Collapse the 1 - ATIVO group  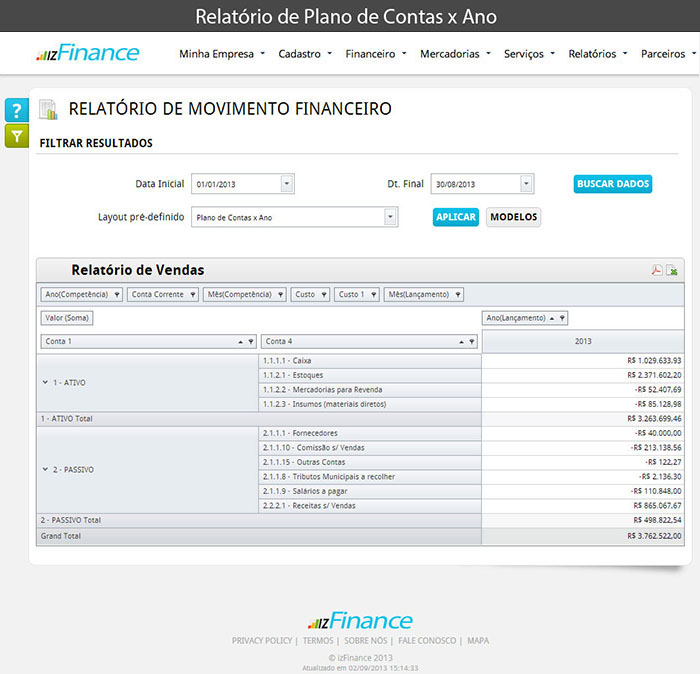[x=45, y=383]
